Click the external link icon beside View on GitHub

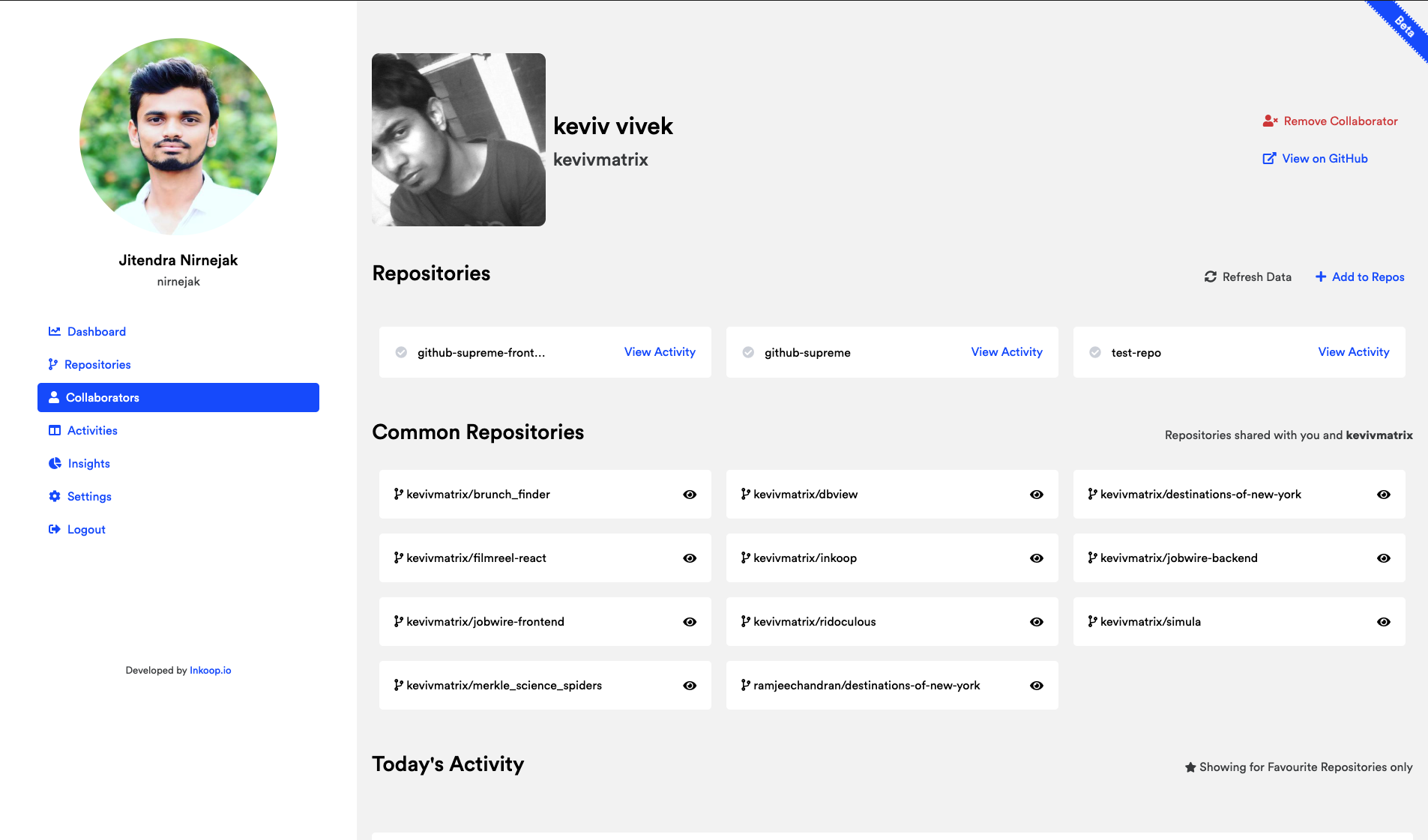(1269, 158)
